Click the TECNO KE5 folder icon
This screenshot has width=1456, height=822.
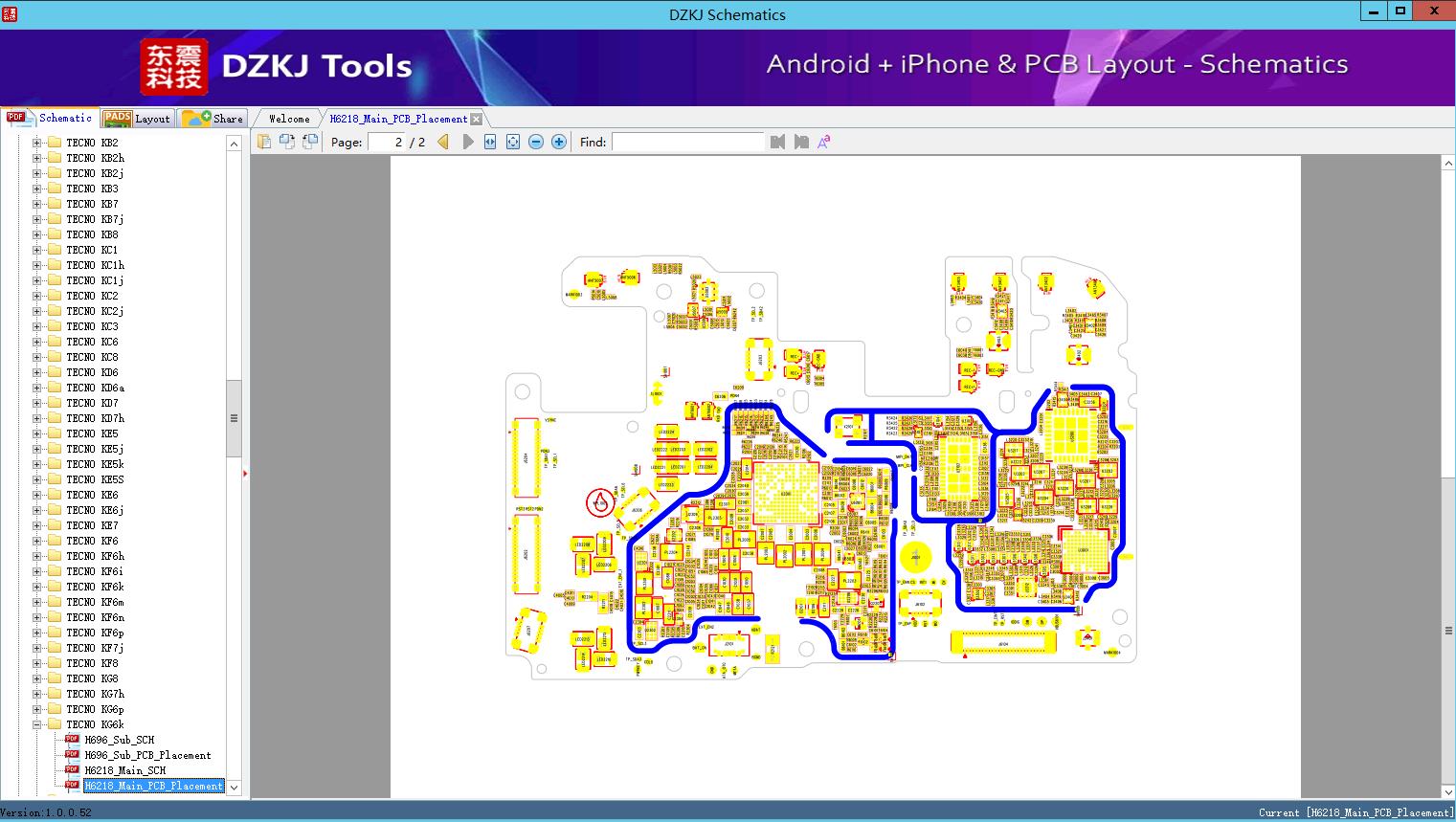(x=55, y=433)
